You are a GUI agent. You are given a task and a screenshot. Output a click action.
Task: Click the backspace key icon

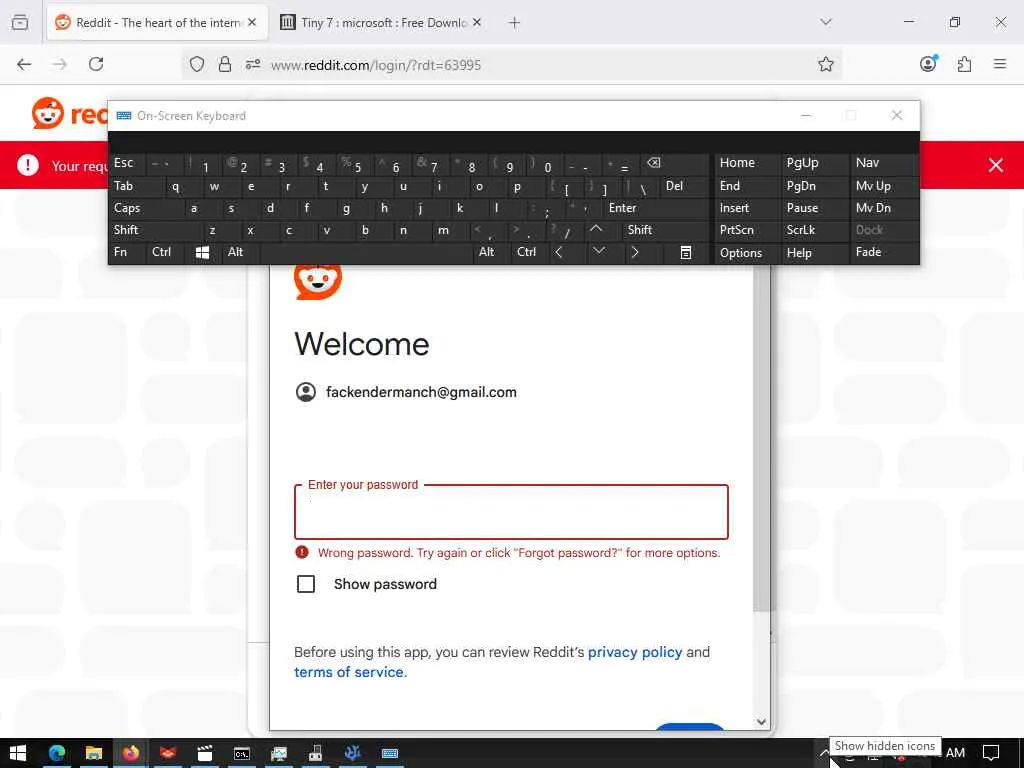(654, 163)
